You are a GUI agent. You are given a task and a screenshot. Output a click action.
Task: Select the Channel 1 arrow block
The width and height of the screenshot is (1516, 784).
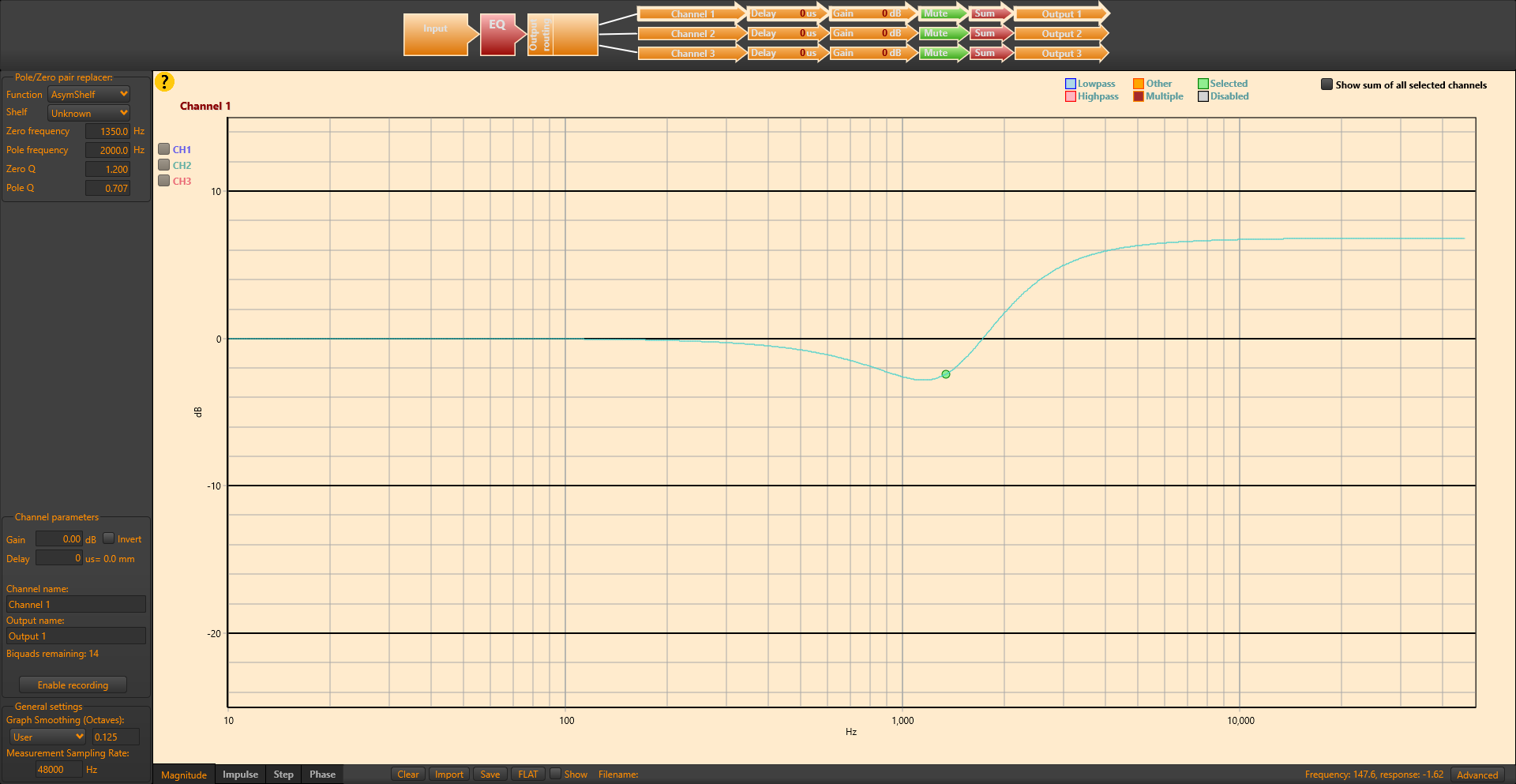692,13
